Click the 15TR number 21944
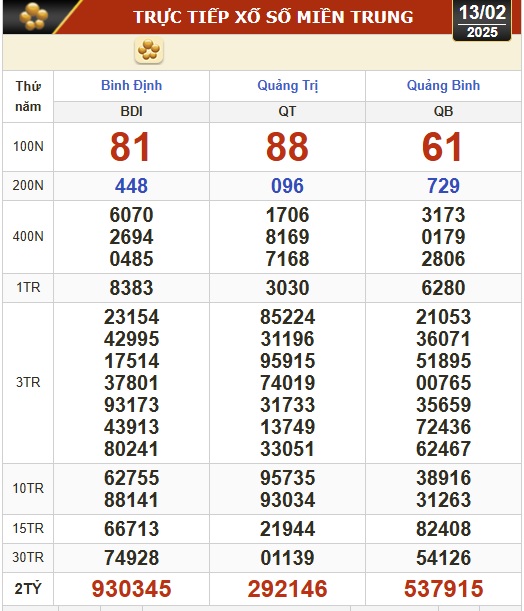 tap(288, 529)
